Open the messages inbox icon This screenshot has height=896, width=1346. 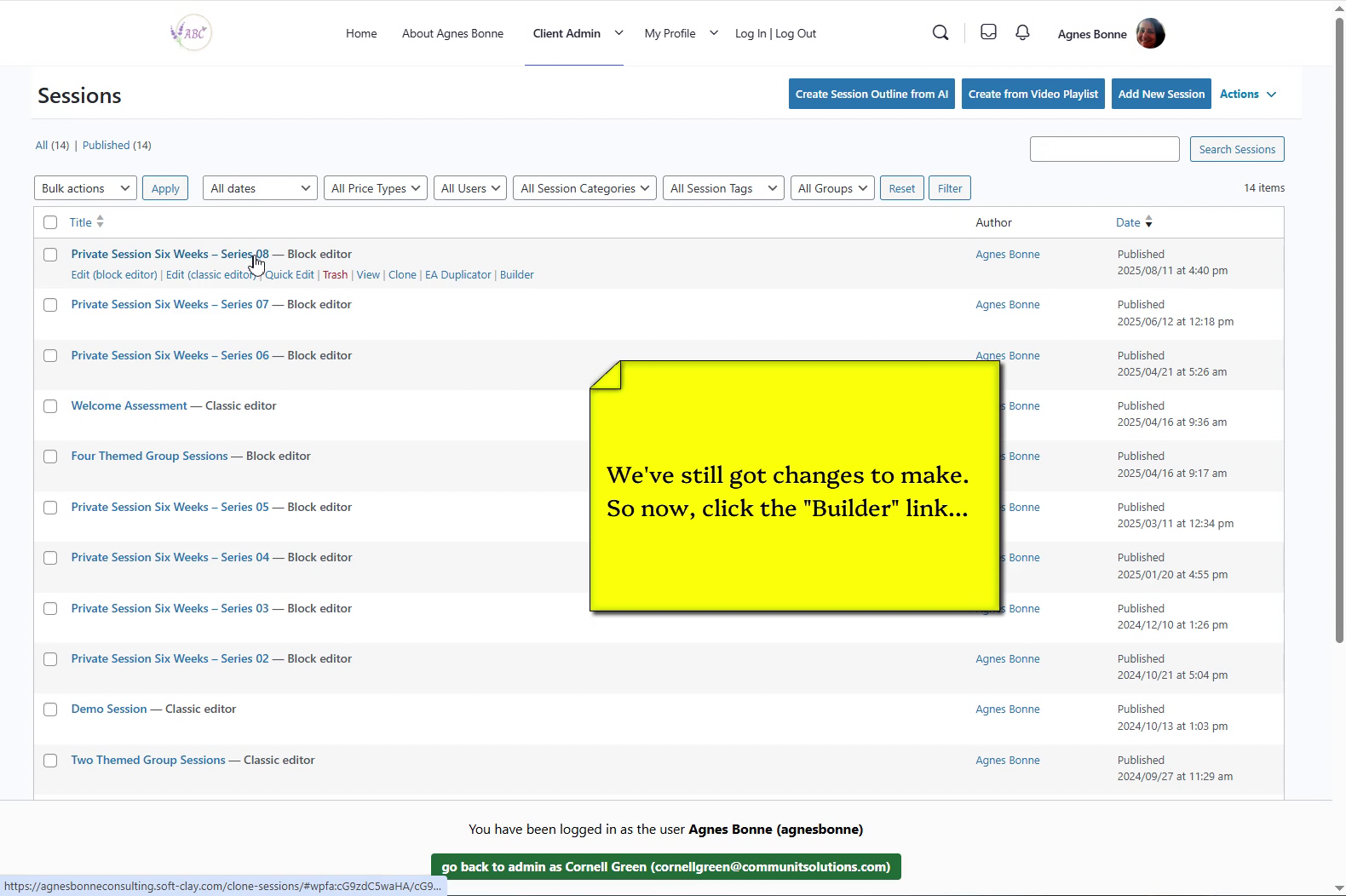pyautogui.click(x=988, y=32)
